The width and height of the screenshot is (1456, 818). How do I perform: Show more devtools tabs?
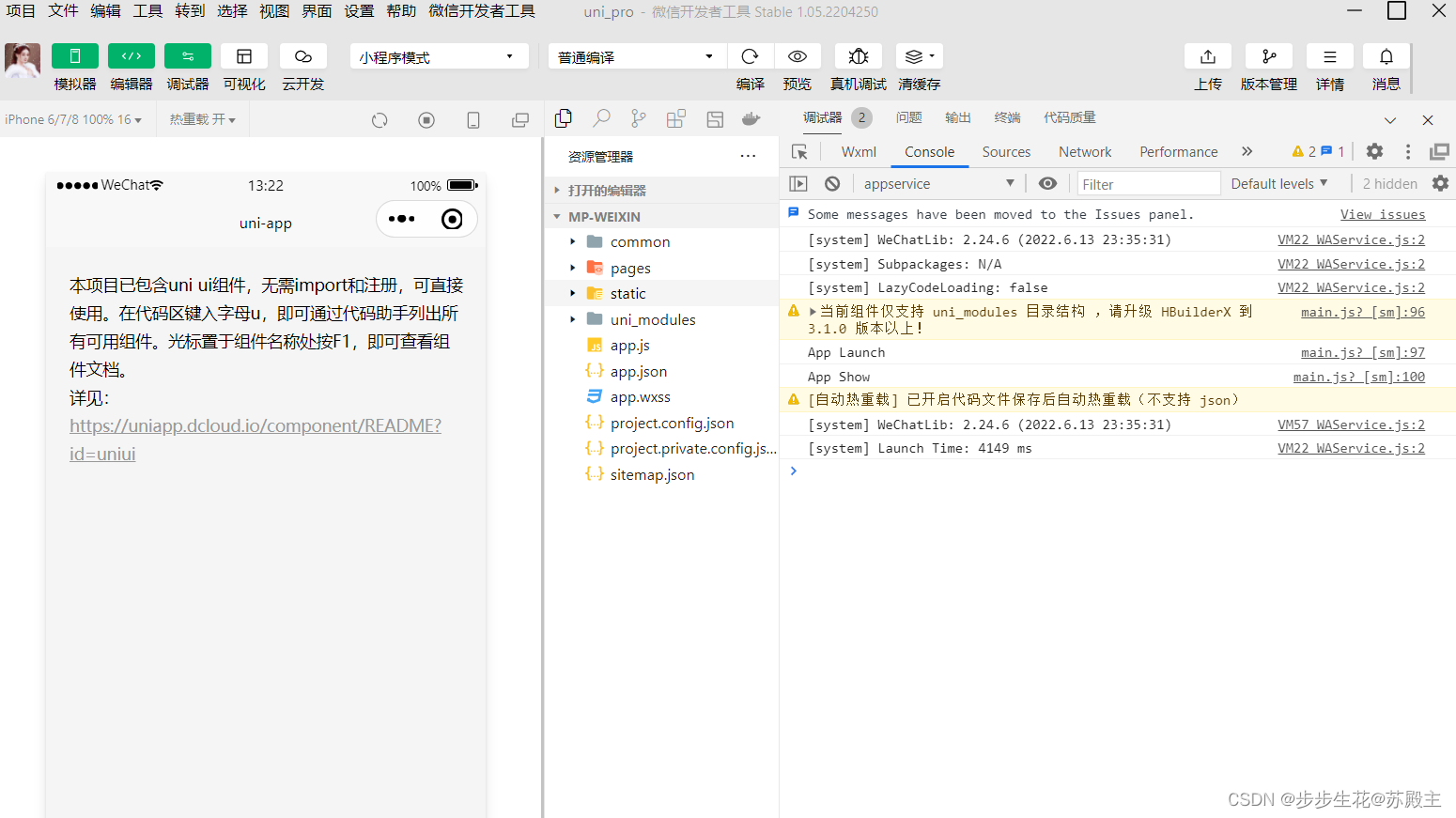coord(1247,151)
